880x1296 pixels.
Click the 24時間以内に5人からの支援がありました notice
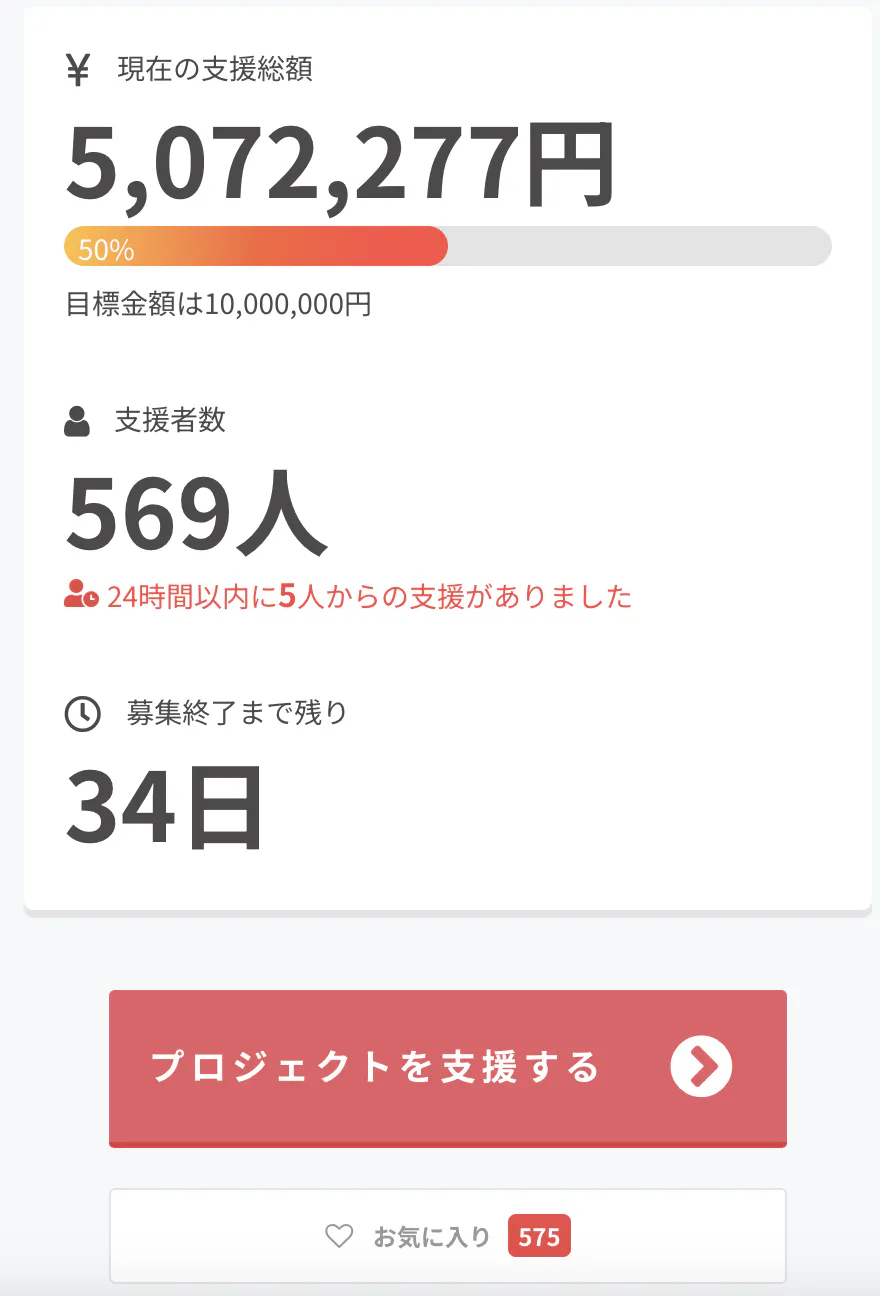(370, 597)
